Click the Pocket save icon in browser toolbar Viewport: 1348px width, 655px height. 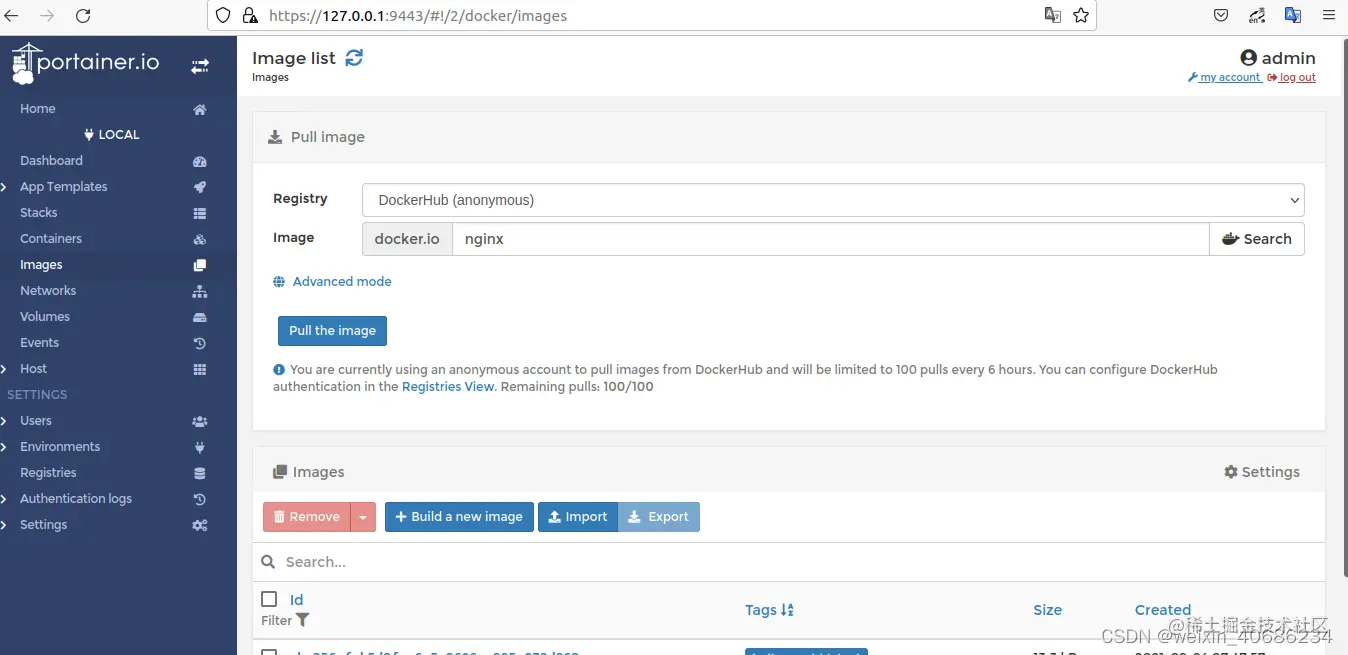(x=1221, y=15)
